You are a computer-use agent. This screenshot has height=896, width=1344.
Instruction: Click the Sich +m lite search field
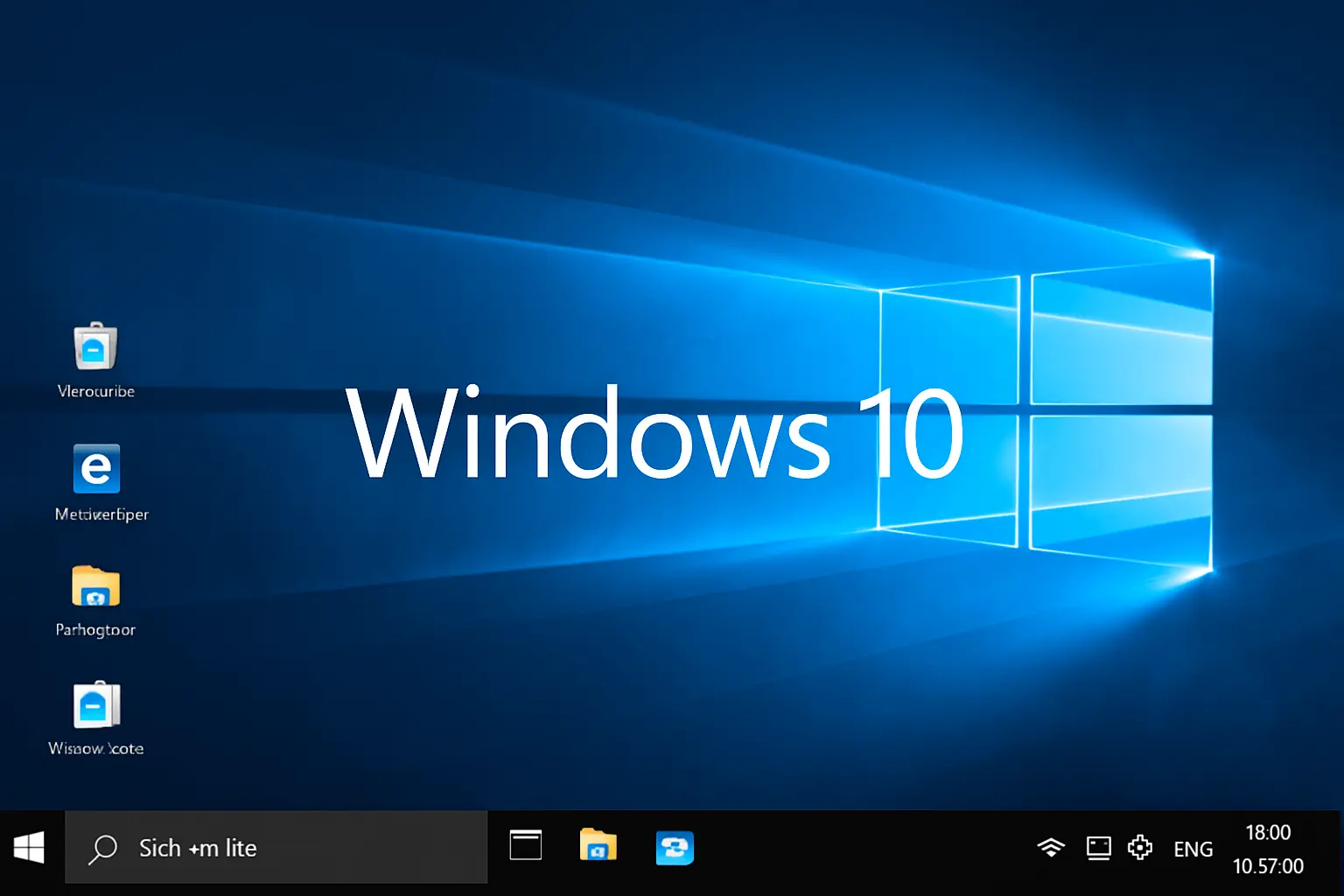click(276, 847)
